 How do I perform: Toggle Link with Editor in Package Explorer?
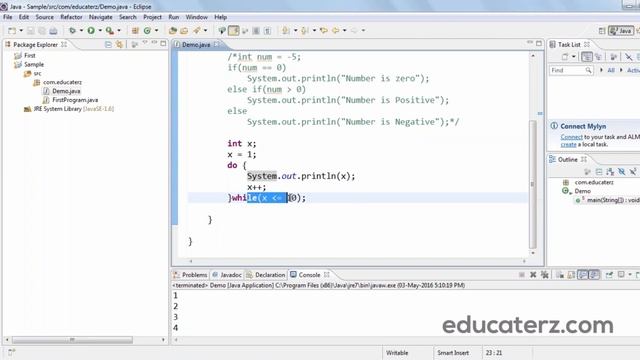120,44
